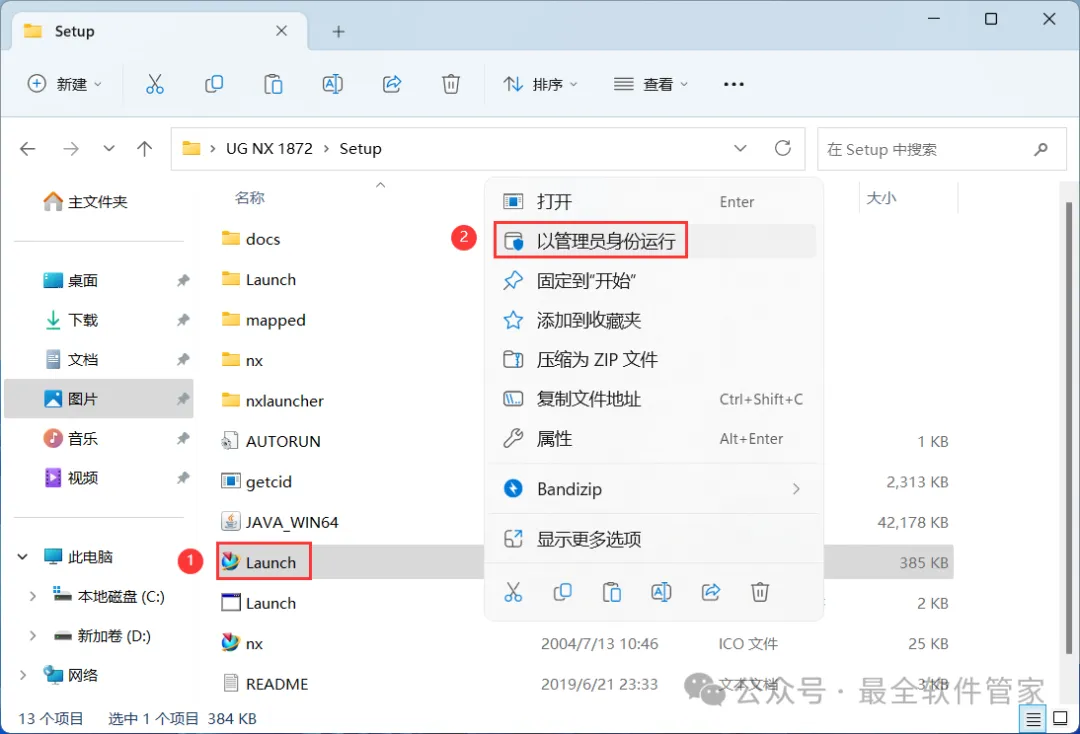Refresh the current folder view
The width and height of the screenshot is (1080, 734).
coord(783,148)
